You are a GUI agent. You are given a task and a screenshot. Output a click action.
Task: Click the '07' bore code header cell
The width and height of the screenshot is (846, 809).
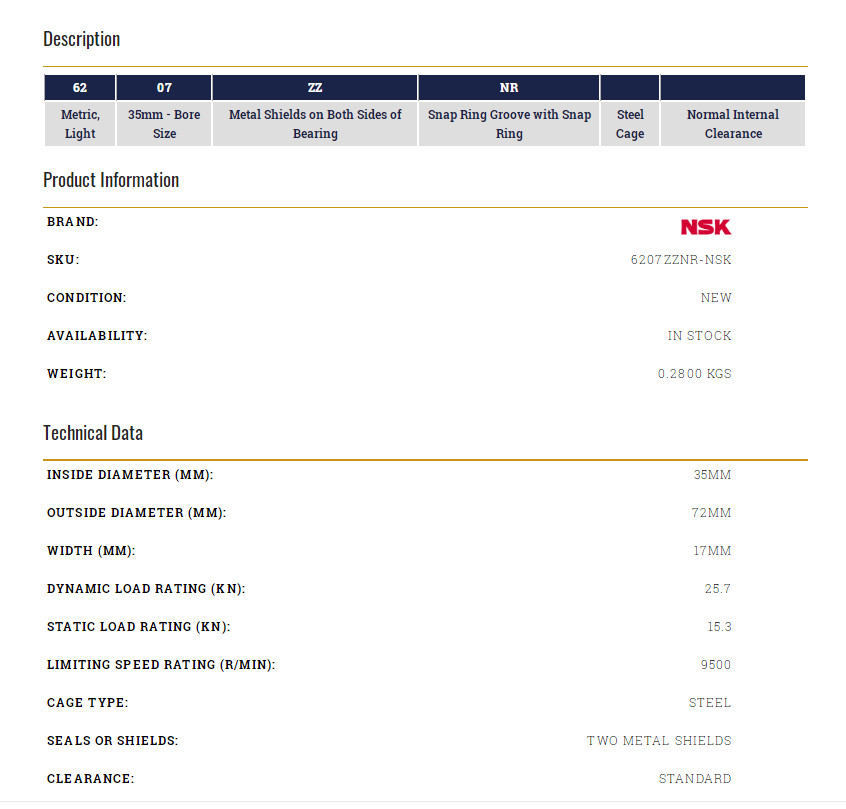[x=164, y=88]
